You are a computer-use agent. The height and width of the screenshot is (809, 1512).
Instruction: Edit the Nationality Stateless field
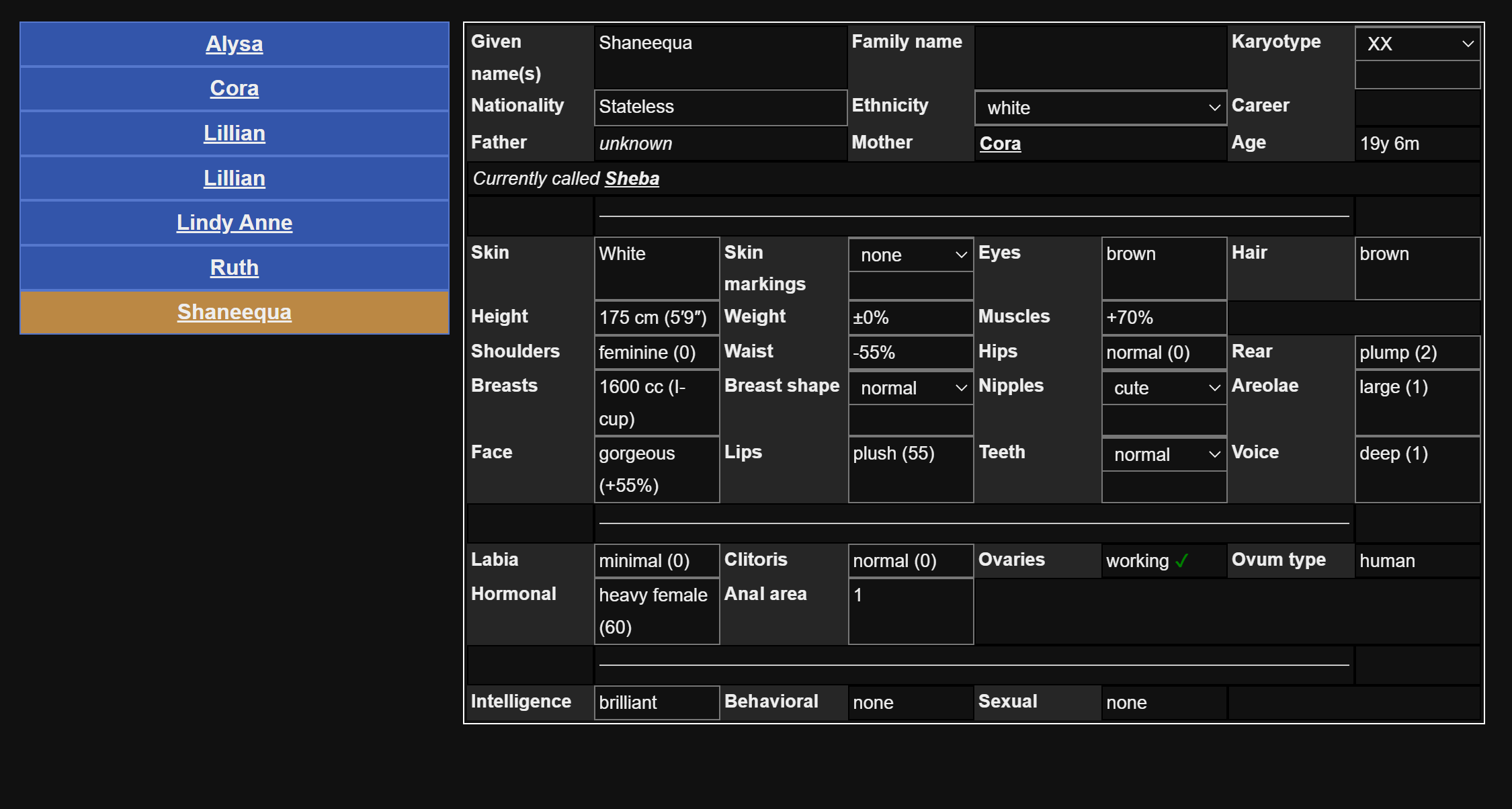[x=720, y=107]
